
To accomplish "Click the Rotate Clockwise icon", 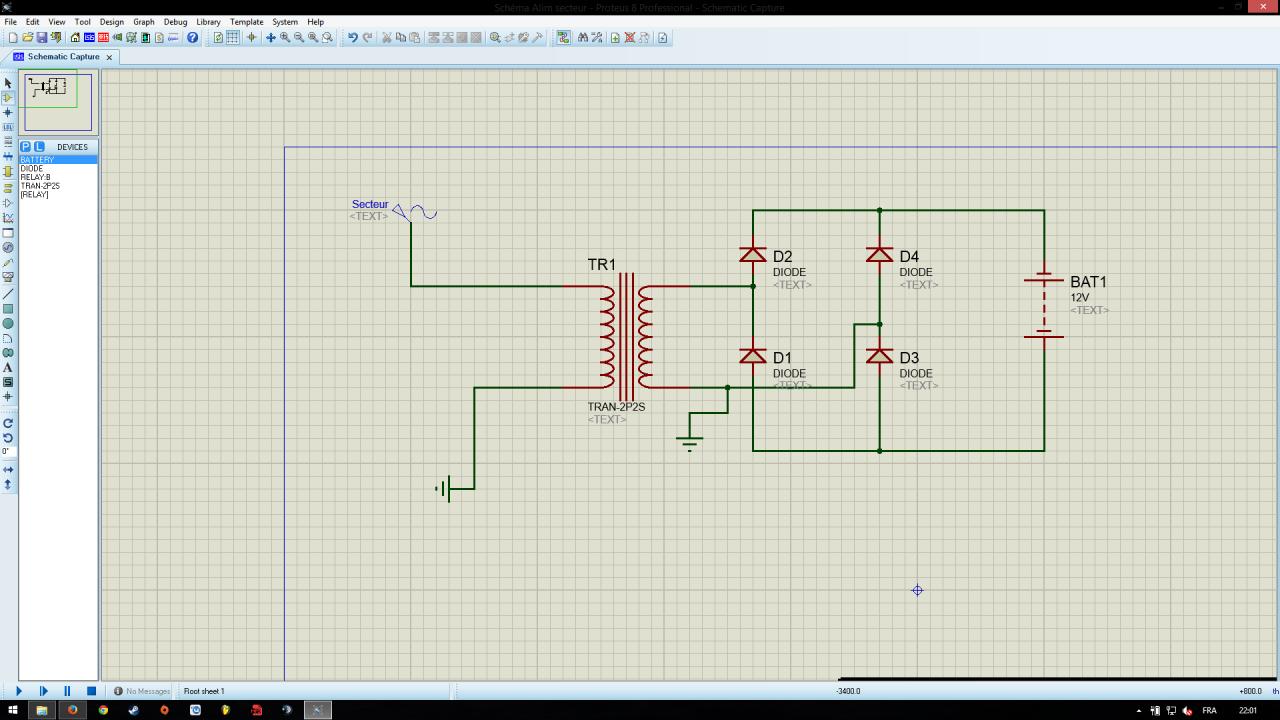I will pos(8,423).
